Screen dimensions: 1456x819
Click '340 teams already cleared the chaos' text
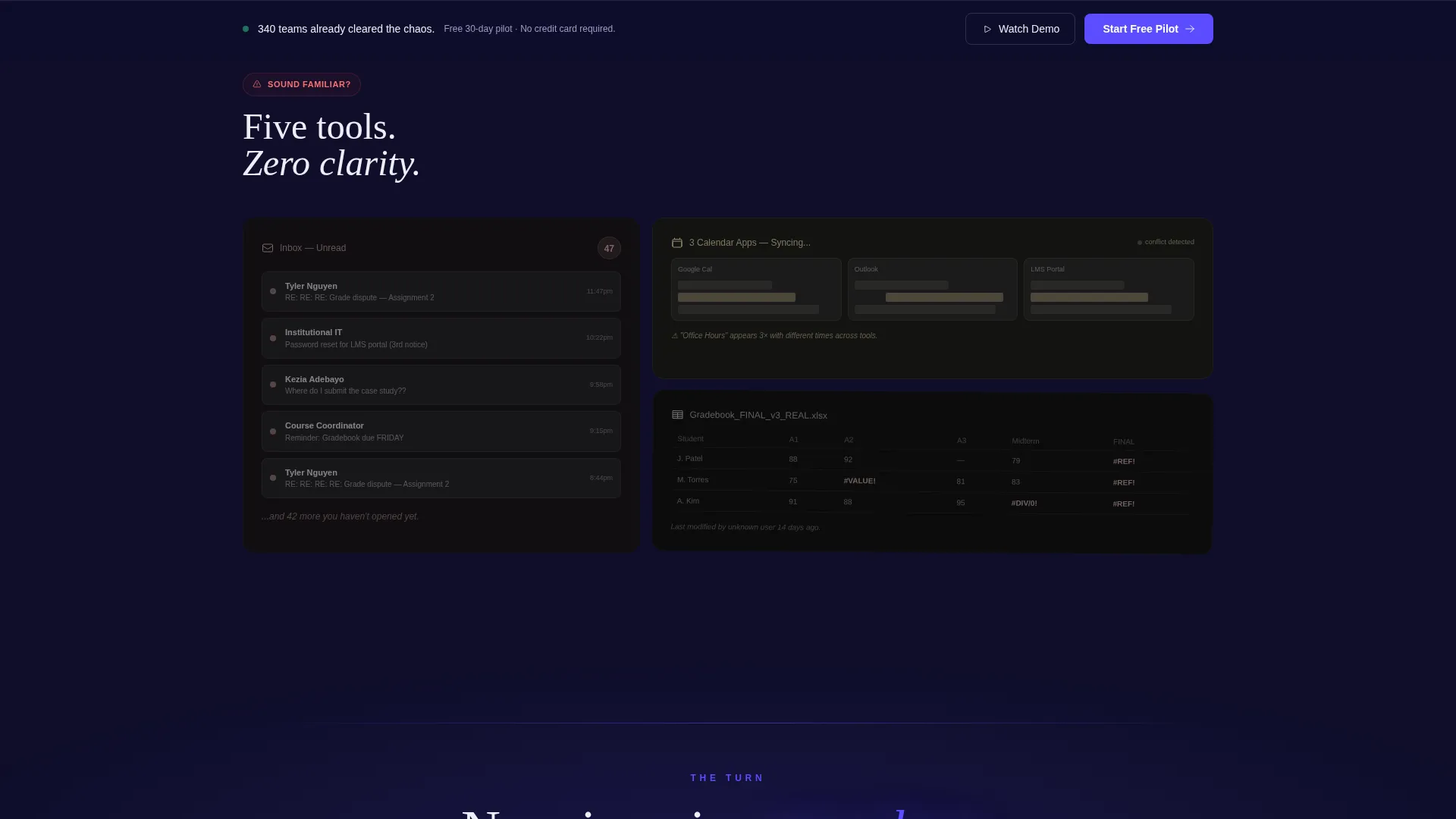[x=346, y=29]
